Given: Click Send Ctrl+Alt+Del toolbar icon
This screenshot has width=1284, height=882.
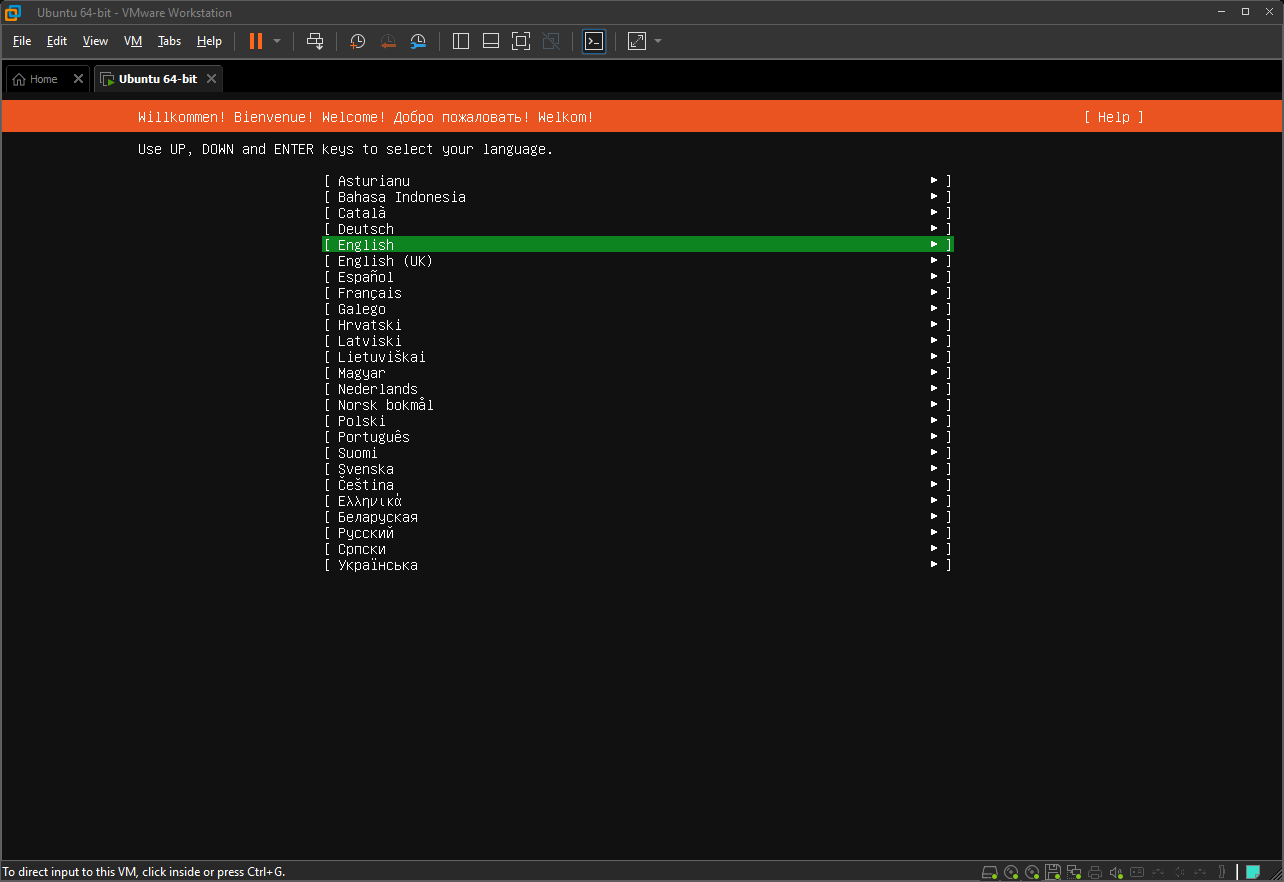Looking at the screenshot, I should [x=315, y=41].
